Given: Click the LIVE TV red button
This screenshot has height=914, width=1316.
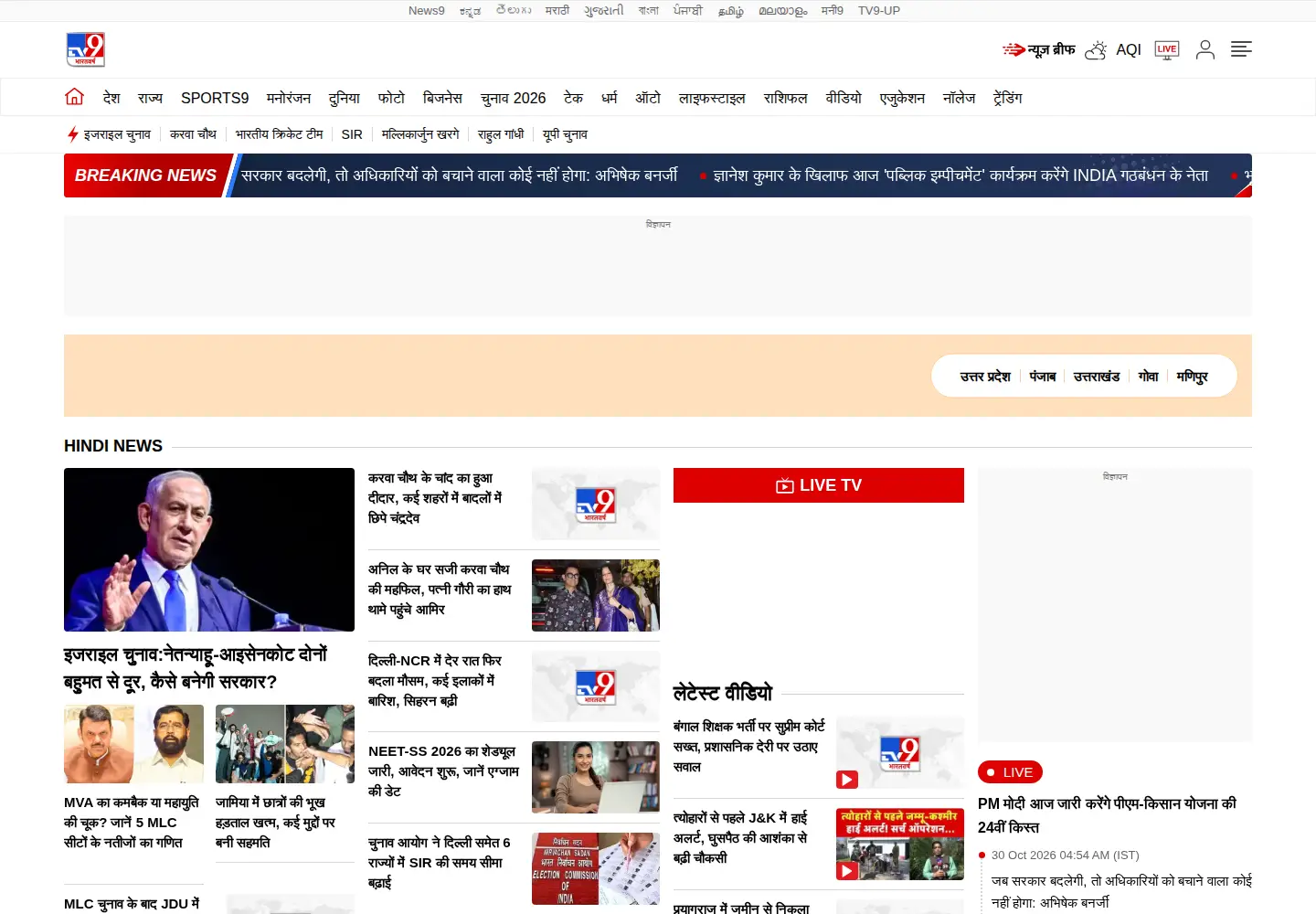Looking at the screenshot, I should point(819,485).
